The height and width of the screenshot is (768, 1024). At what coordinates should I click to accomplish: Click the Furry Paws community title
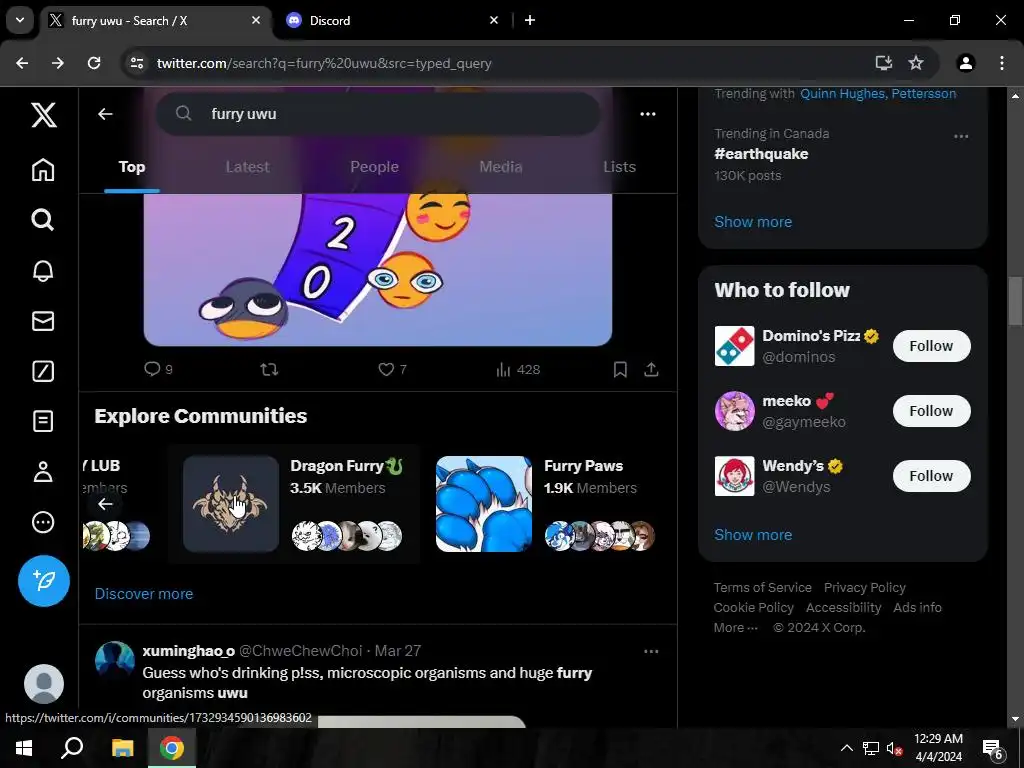pos(583,466)
